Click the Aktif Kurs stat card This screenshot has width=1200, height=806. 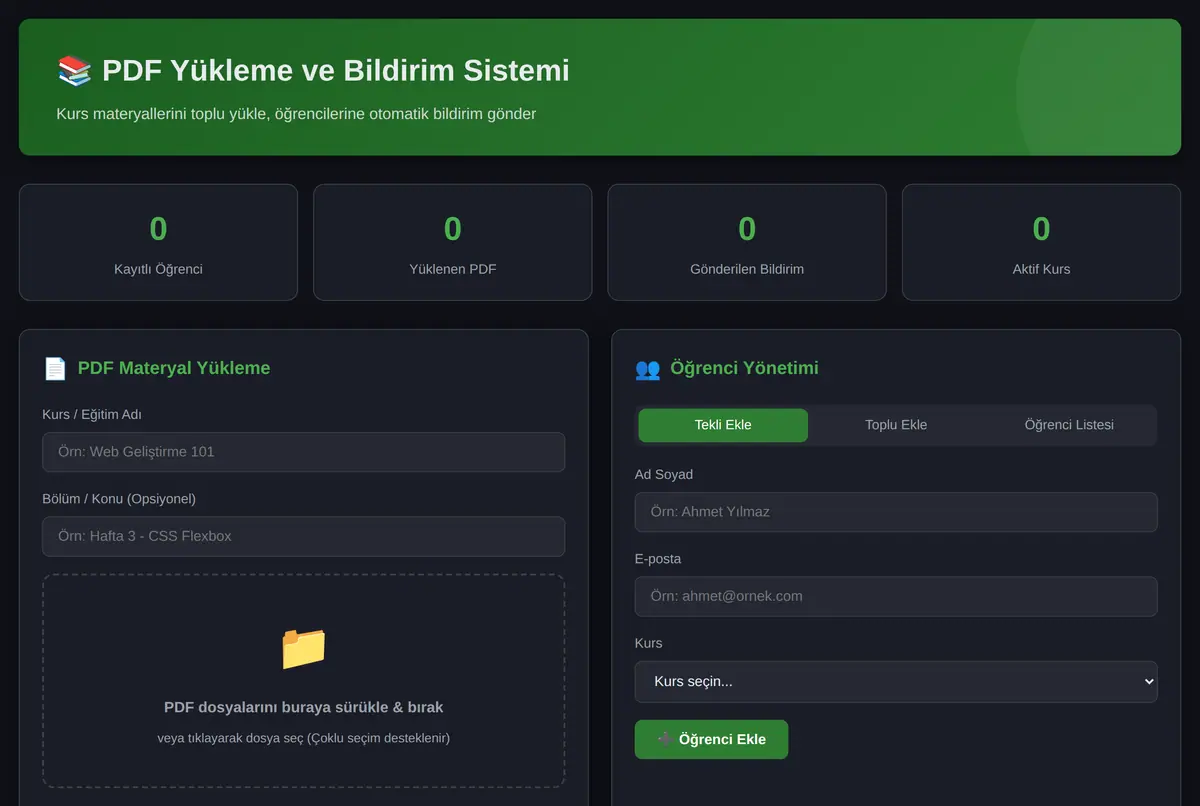tap(1041, 242)
